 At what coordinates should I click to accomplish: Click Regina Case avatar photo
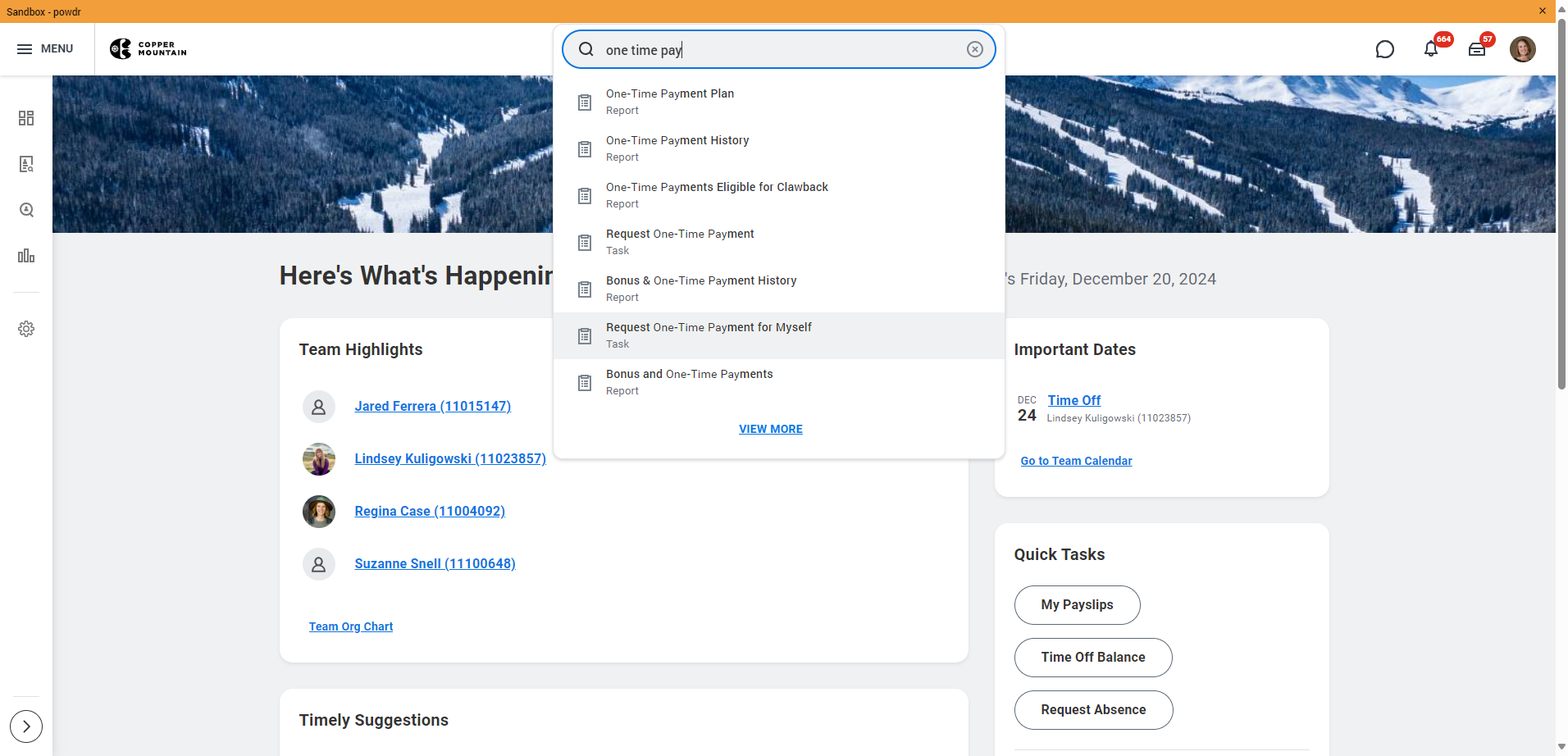[319, 512]
